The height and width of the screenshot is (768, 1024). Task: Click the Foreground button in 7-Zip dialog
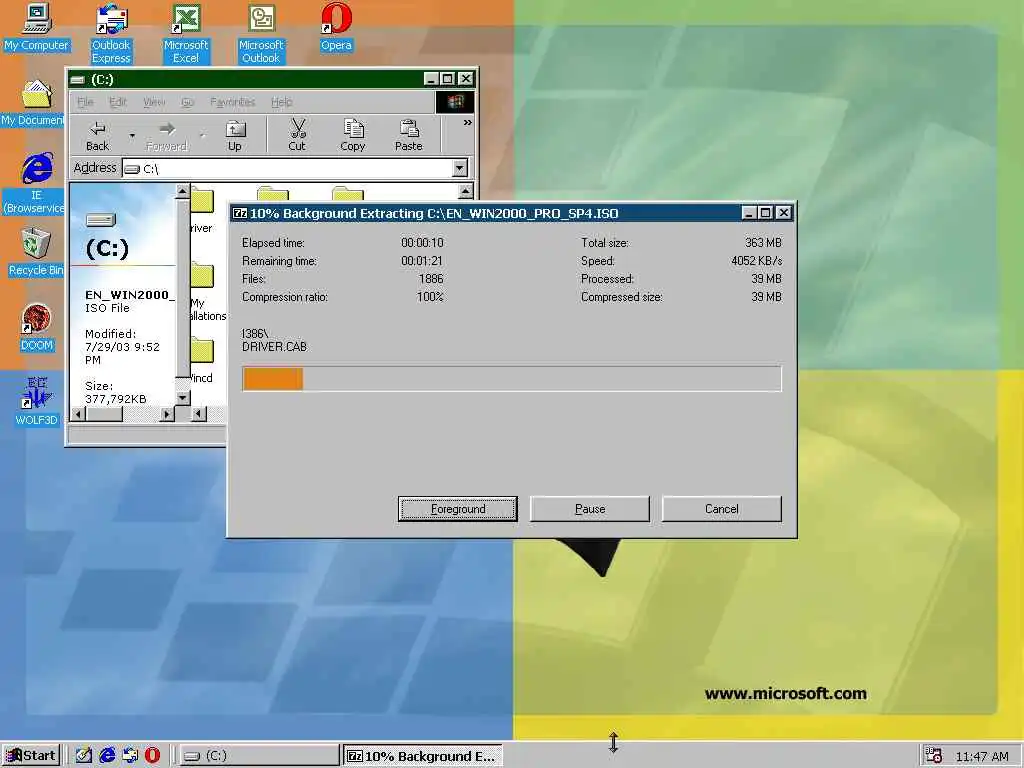pos(458,509)
